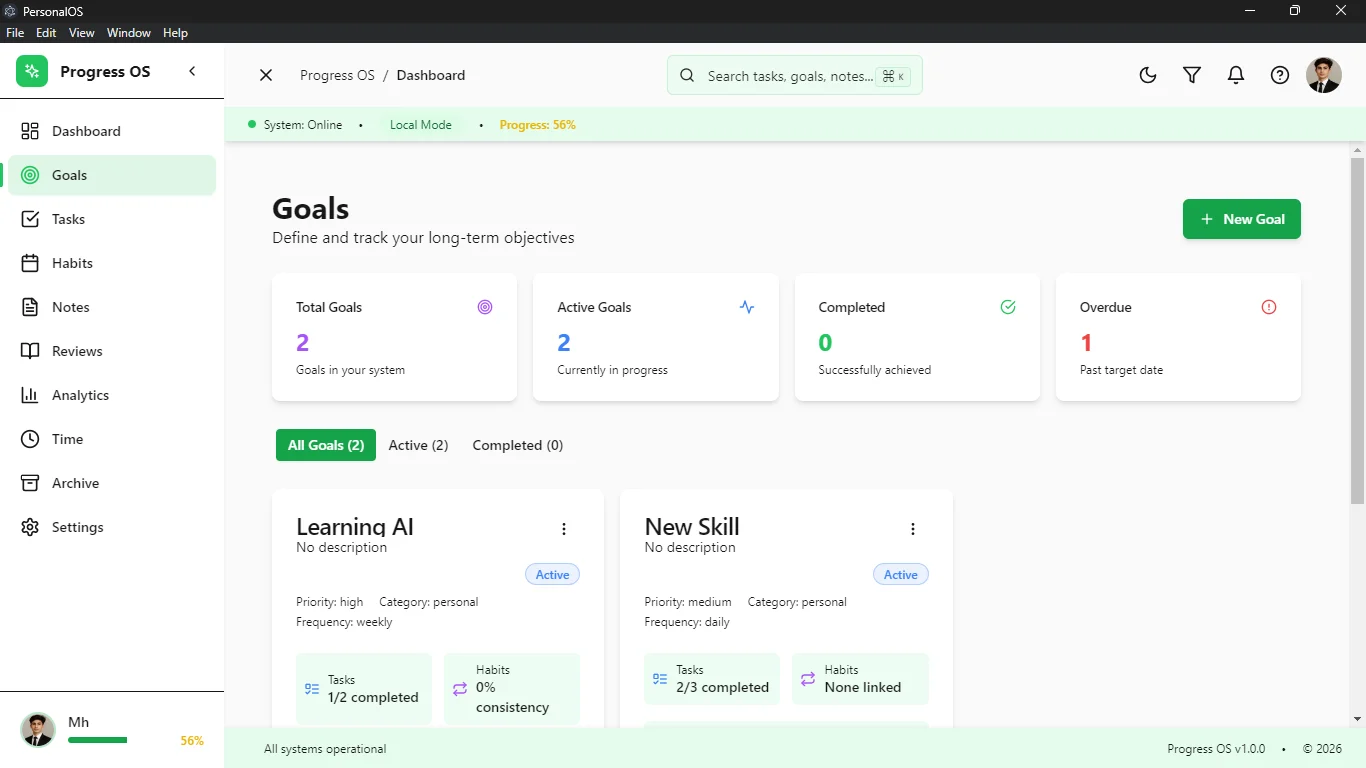This screenshot has width=1366, height=768.
Task: Open the Help menu in menu bar
Action: 175,33
